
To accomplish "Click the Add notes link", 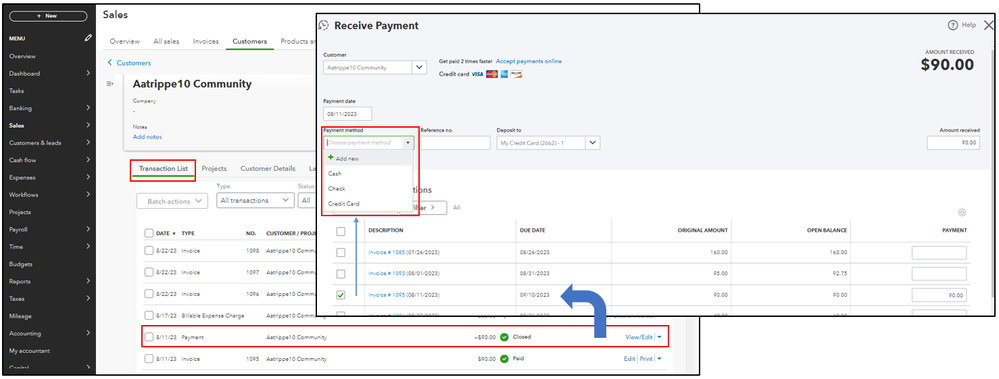I will 147,137.
